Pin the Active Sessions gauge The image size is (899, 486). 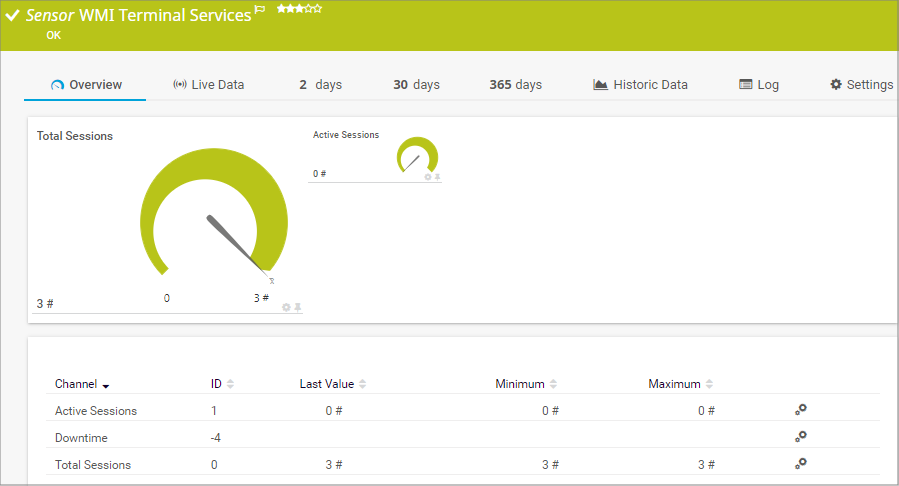point(437,177)
